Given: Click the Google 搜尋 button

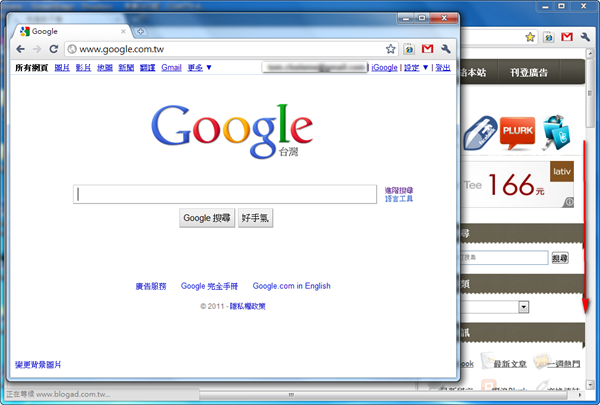Looking at the screenshot, I should [207, 218].
